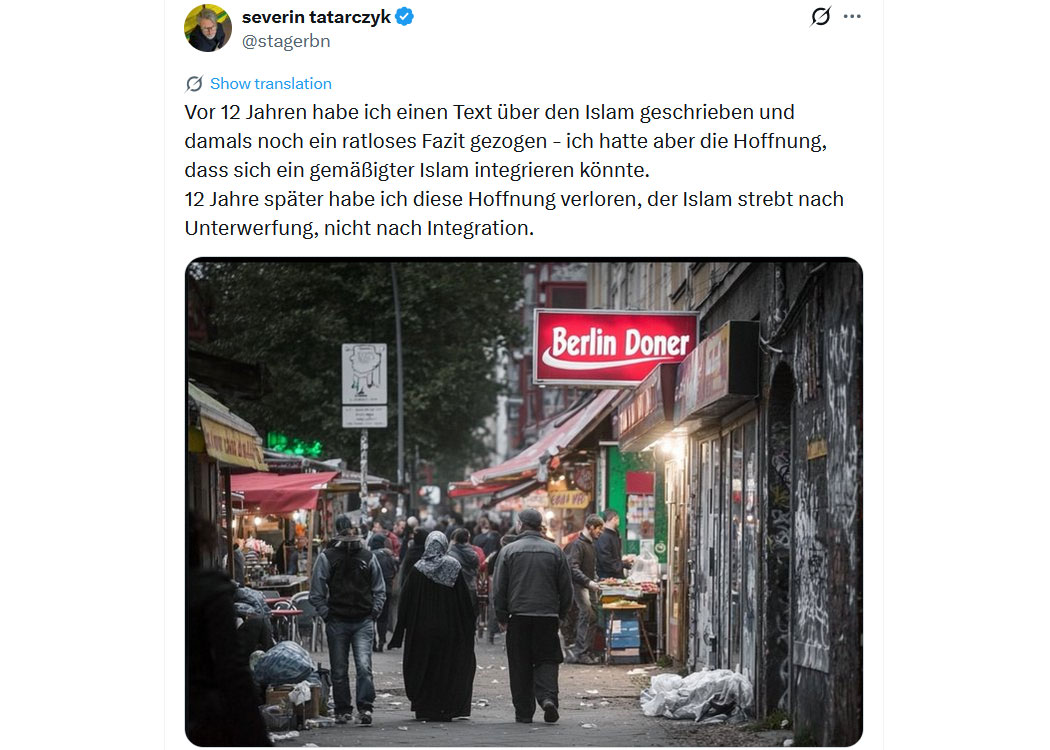Open the Grok explain-post icon
This screenshot has height=750, width=1050.
tap(820, 16)
